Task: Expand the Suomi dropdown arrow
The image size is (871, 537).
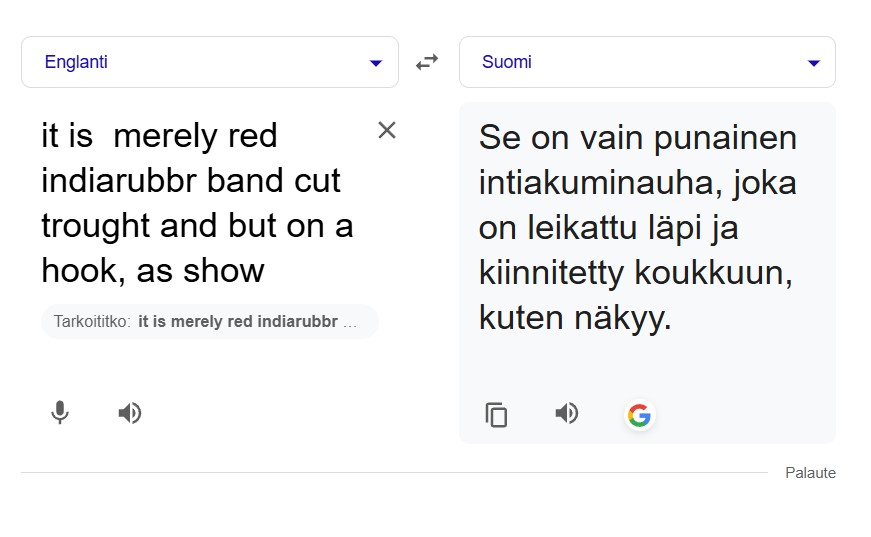Action: click(813, 63)
